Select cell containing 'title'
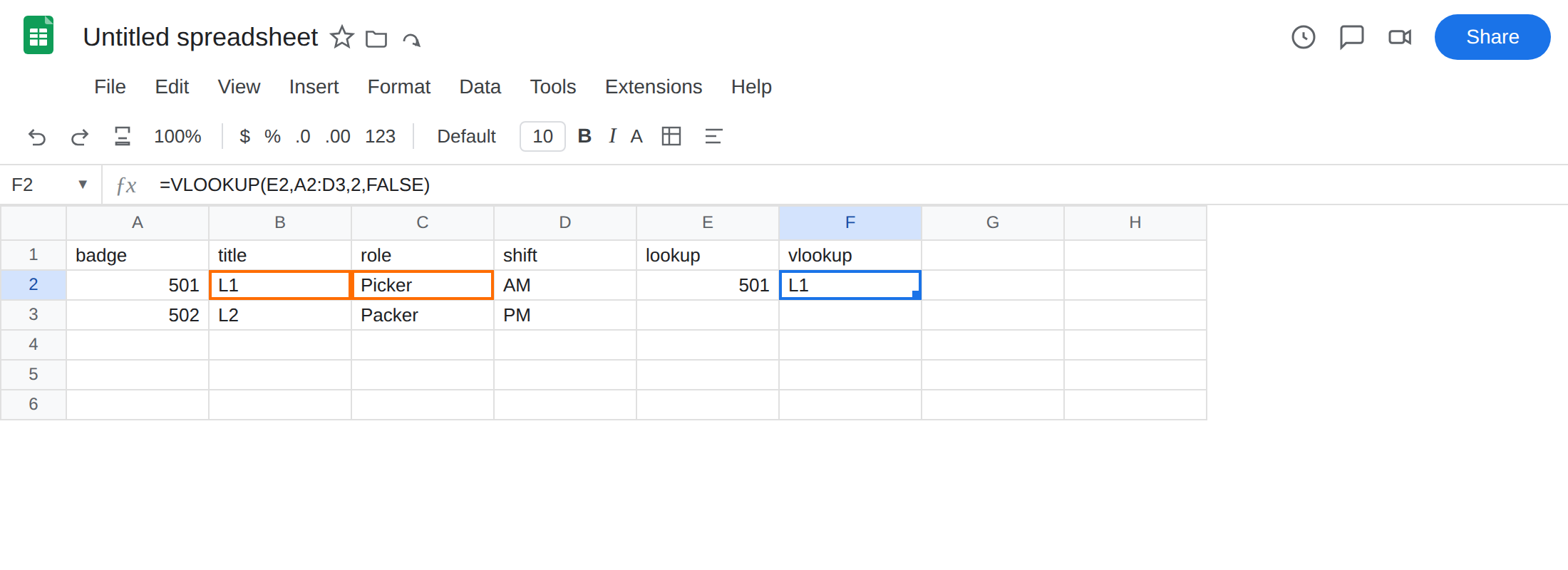1568x570 pixels. [280, 255]
